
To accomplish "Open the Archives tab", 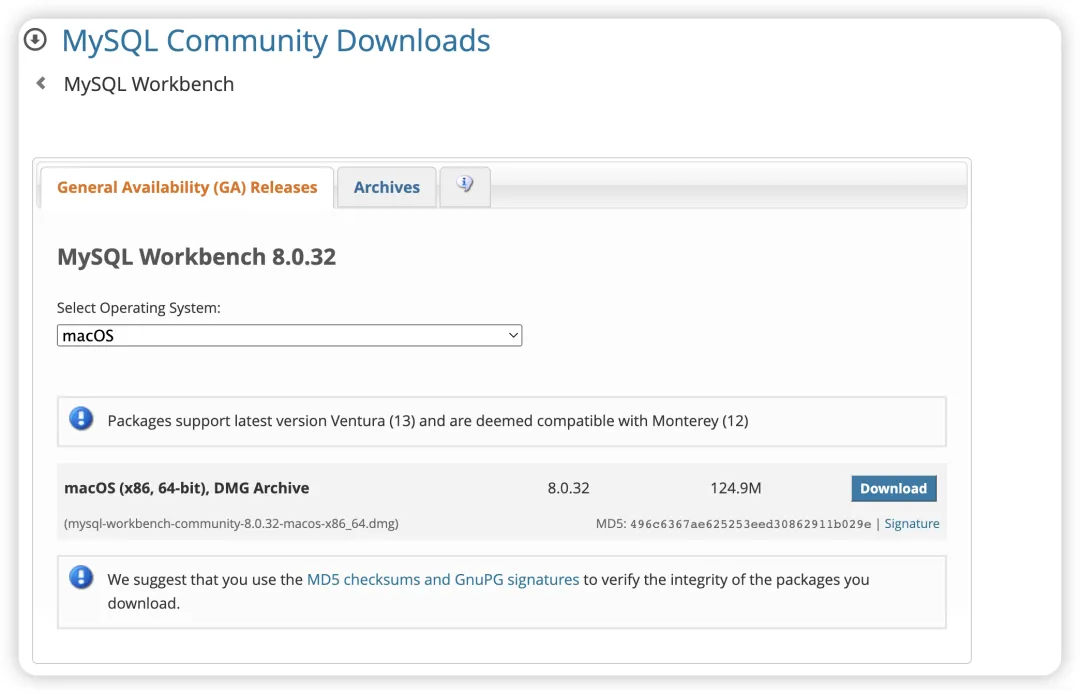I will click(x=386, y=187).
